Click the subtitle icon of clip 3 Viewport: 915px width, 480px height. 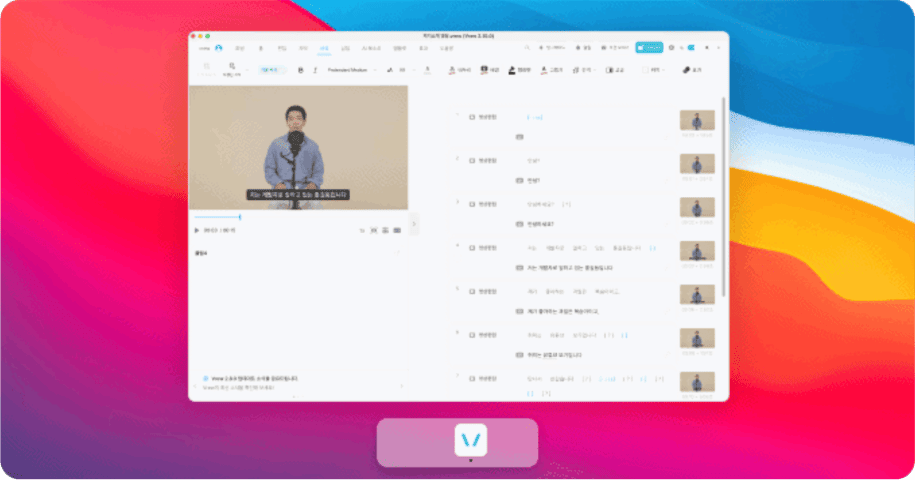(x=519, y=224)
